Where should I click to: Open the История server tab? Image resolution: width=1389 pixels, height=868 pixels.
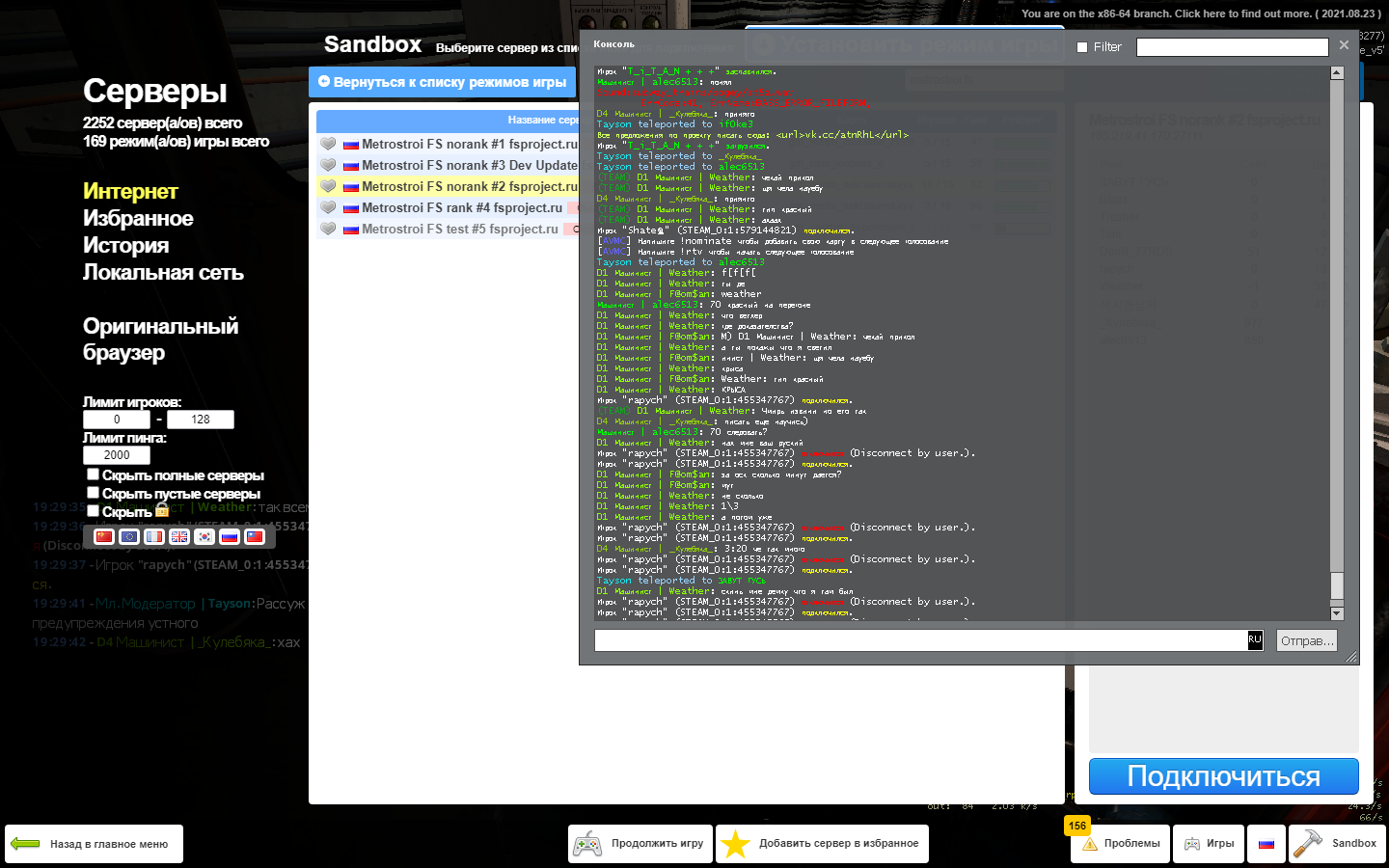point(125,246)
